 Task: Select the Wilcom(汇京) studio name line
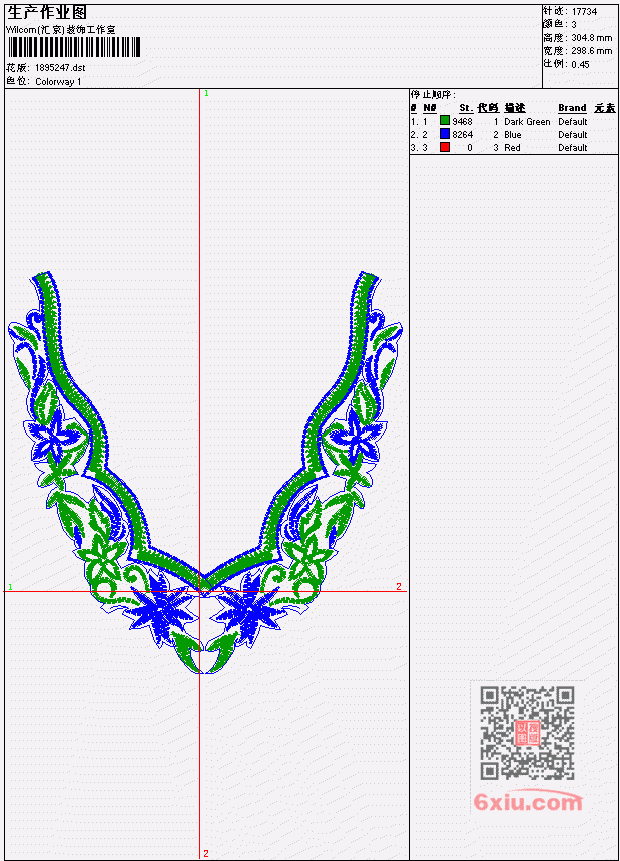(x=60, y=30)
